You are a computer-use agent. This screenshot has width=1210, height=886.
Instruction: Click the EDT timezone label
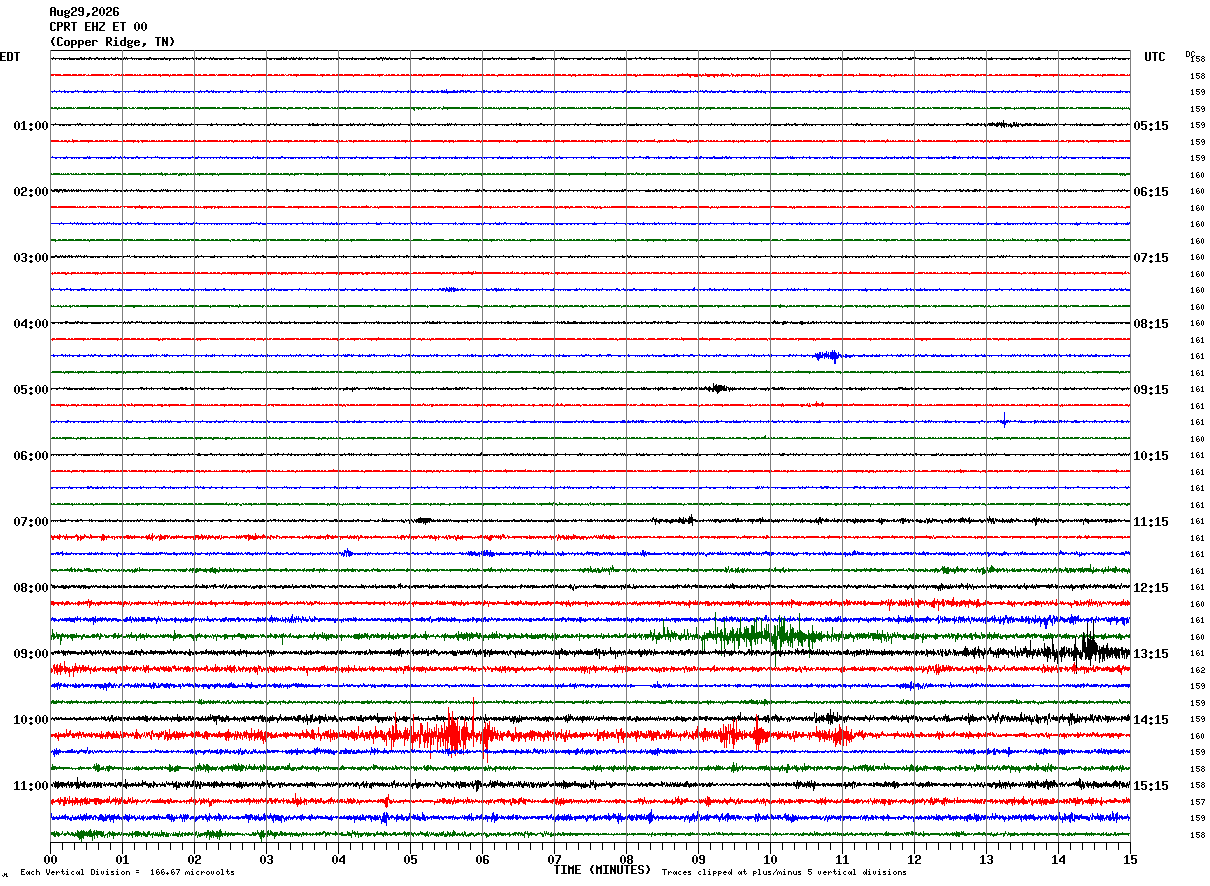10,57
